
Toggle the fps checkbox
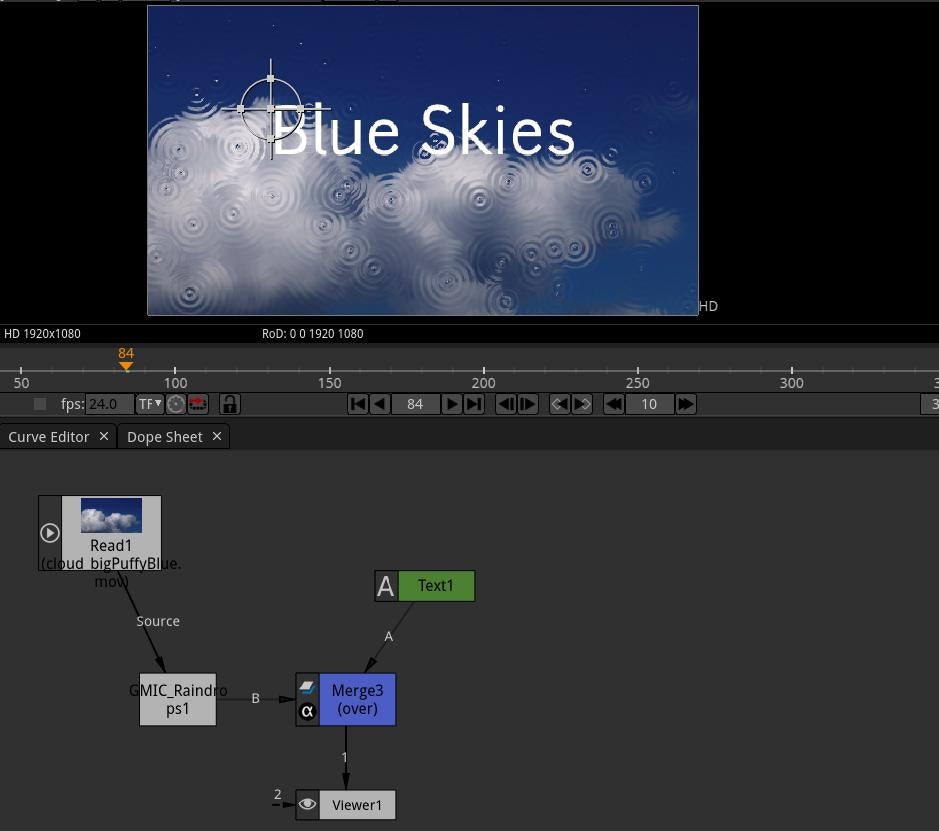pos(40,404)
